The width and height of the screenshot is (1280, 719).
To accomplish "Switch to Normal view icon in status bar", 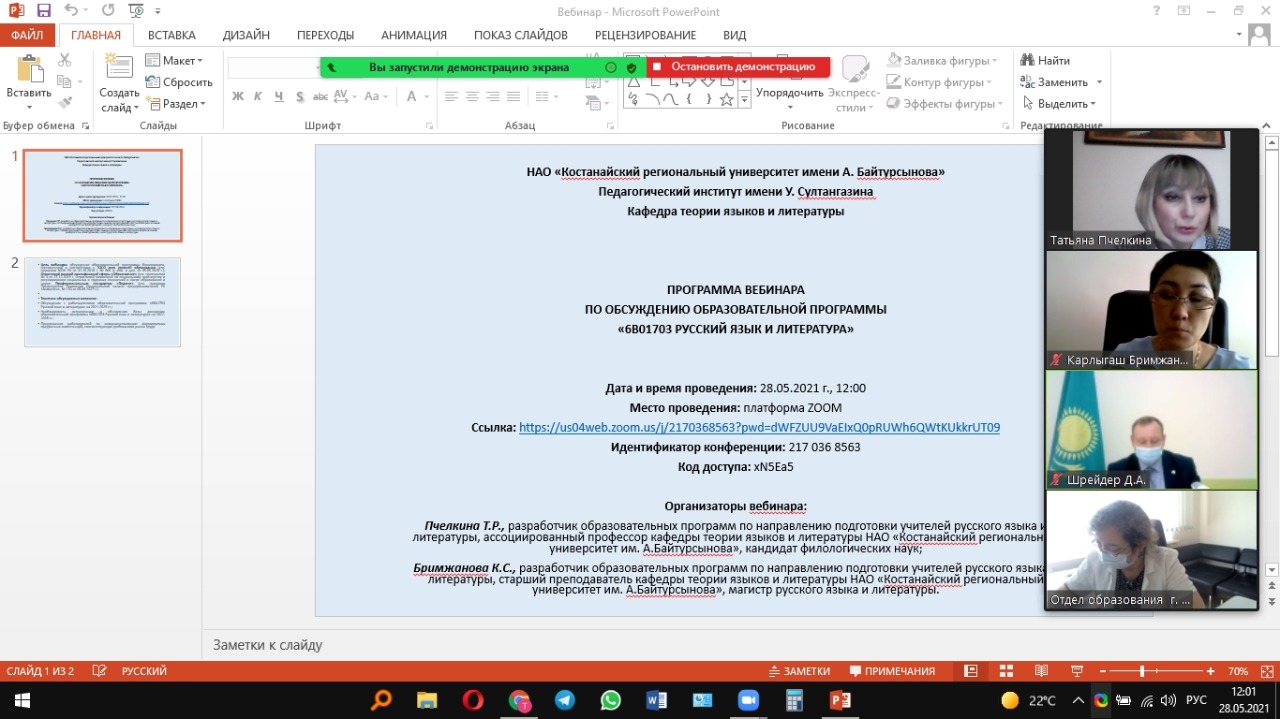I will point(970,671).
